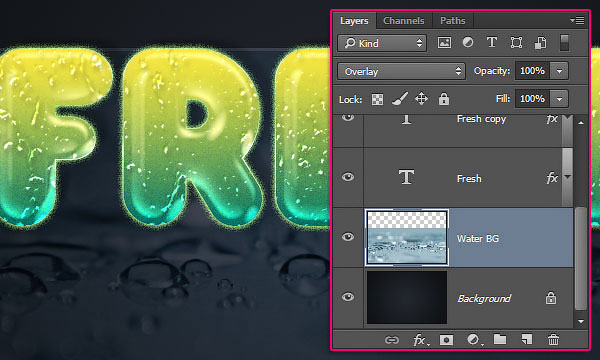Click the Background layer lock icon

[551, 298]
